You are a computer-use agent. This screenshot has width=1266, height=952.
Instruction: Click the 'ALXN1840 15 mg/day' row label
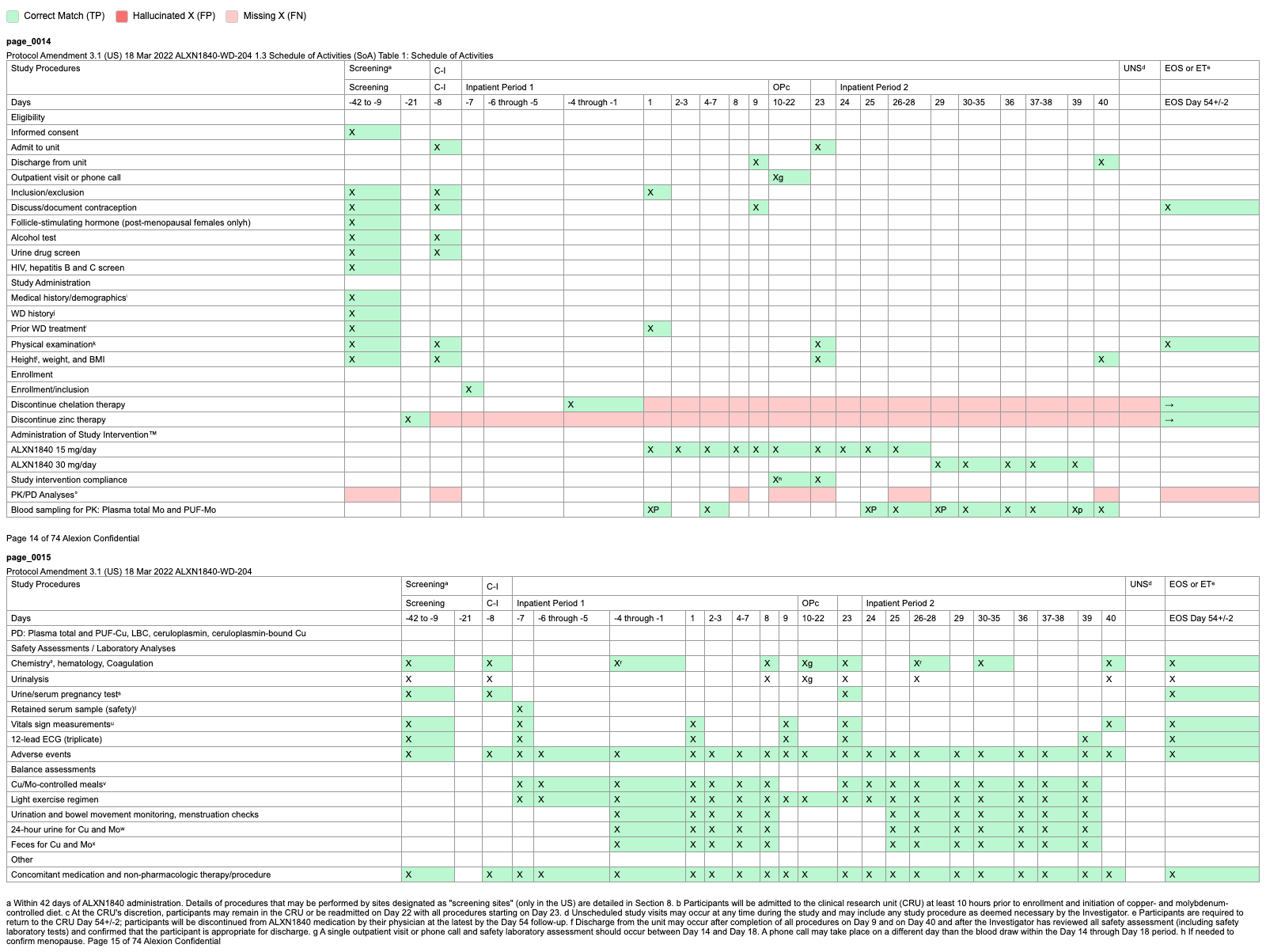click(54, 449)
